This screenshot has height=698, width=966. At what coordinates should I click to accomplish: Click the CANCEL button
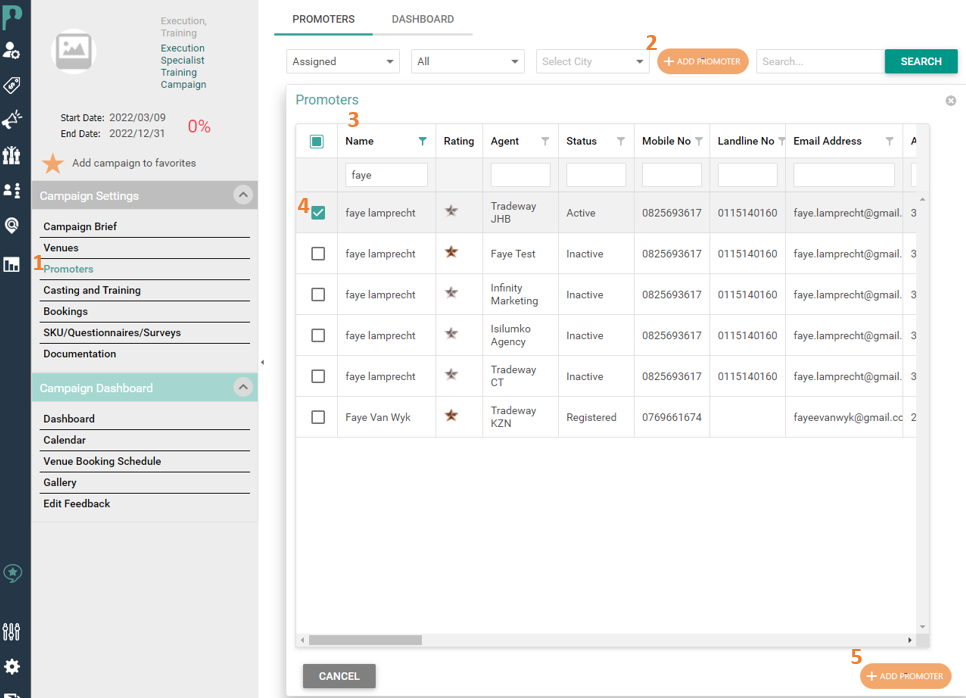tap(338, 676)
